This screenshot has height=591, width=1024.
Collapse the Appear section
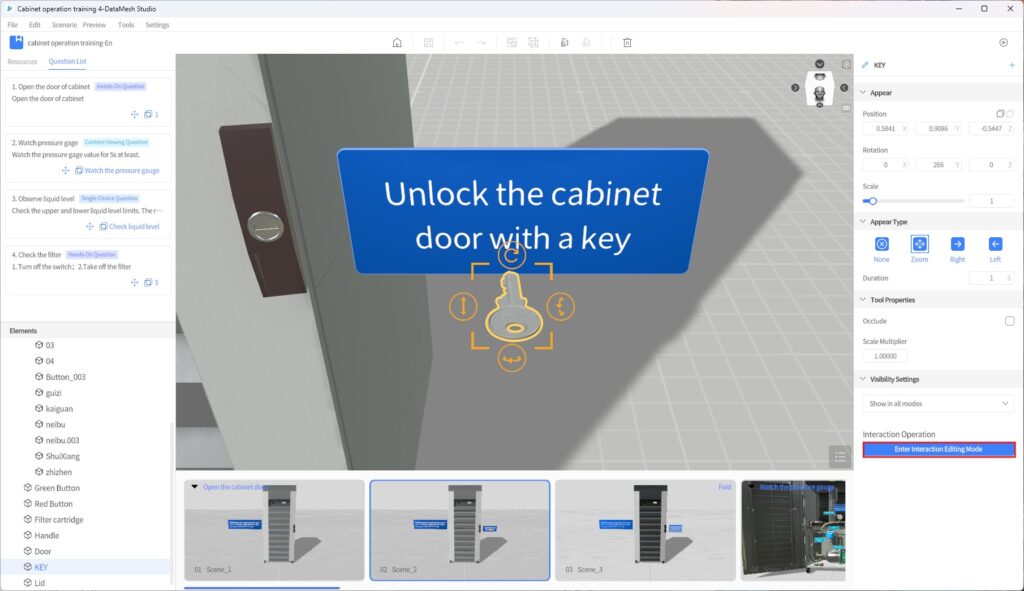pos(863,93)
